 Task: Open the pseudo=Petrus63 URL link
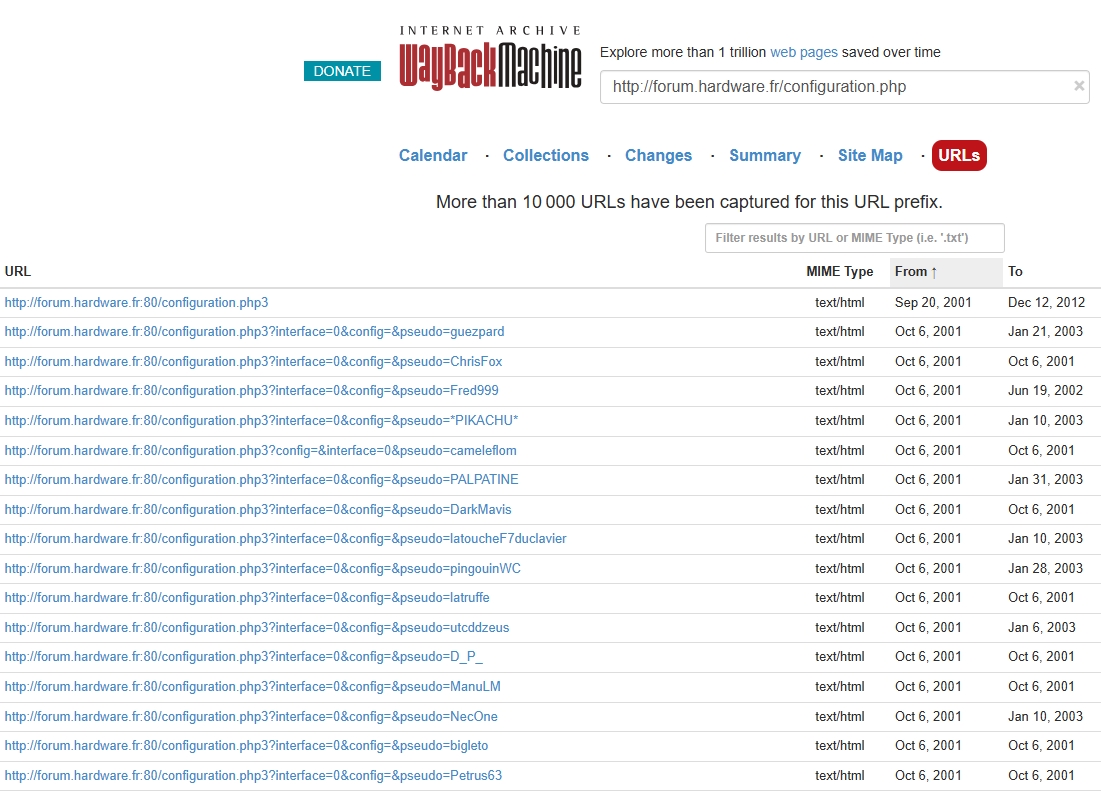click(x=253, y=775)
